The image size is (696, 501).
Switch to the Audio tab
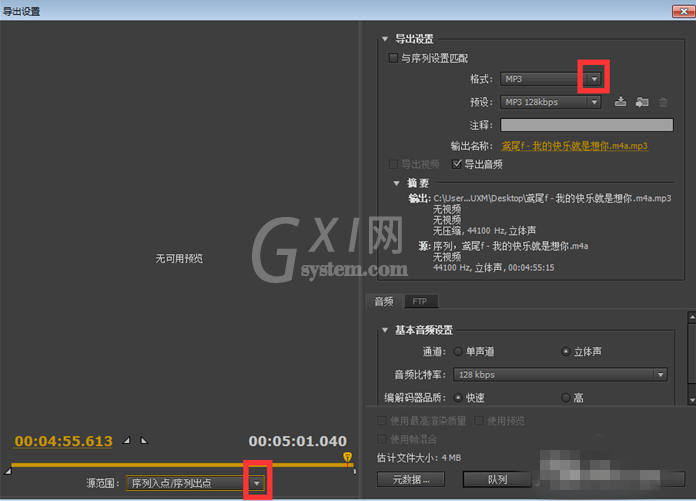click(x=384, y=301)
